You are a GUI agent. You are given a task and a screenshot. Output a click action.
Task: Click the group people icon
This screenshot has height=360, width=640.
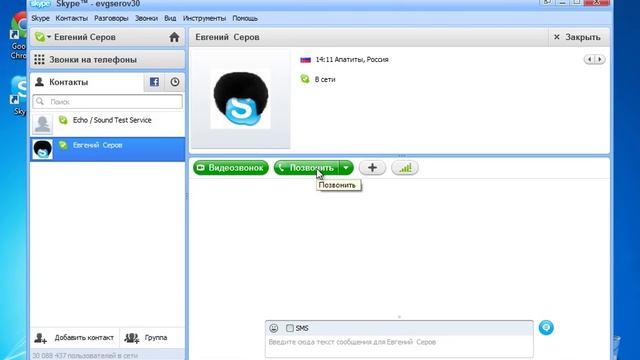[x=131, y=338]
